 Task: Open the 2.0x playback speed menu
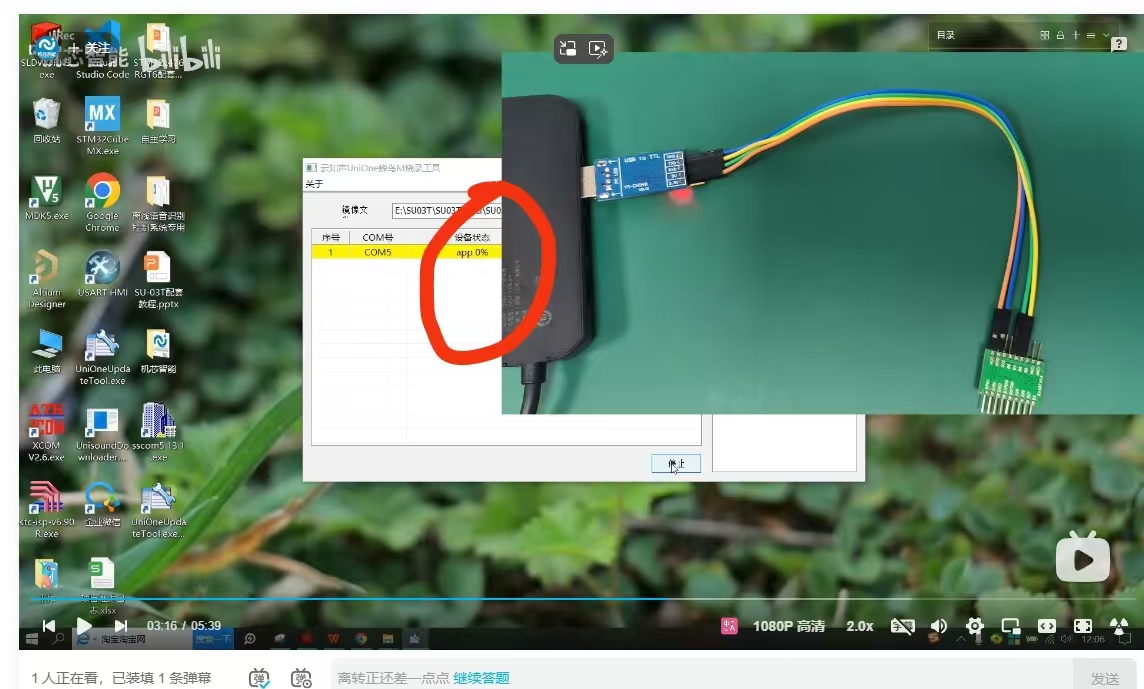pos(859,626)
